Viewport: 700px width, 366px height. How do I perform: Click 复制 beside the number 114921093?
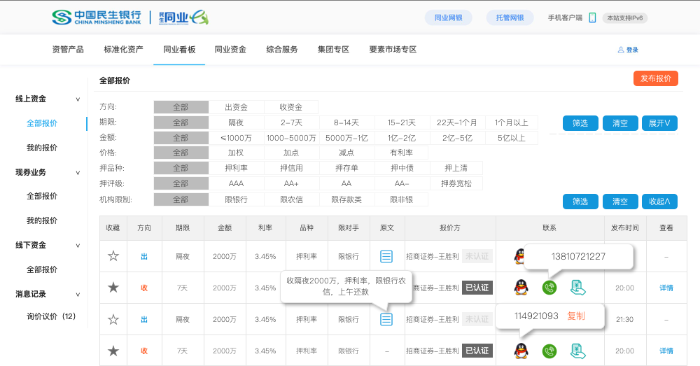[576, 316]
